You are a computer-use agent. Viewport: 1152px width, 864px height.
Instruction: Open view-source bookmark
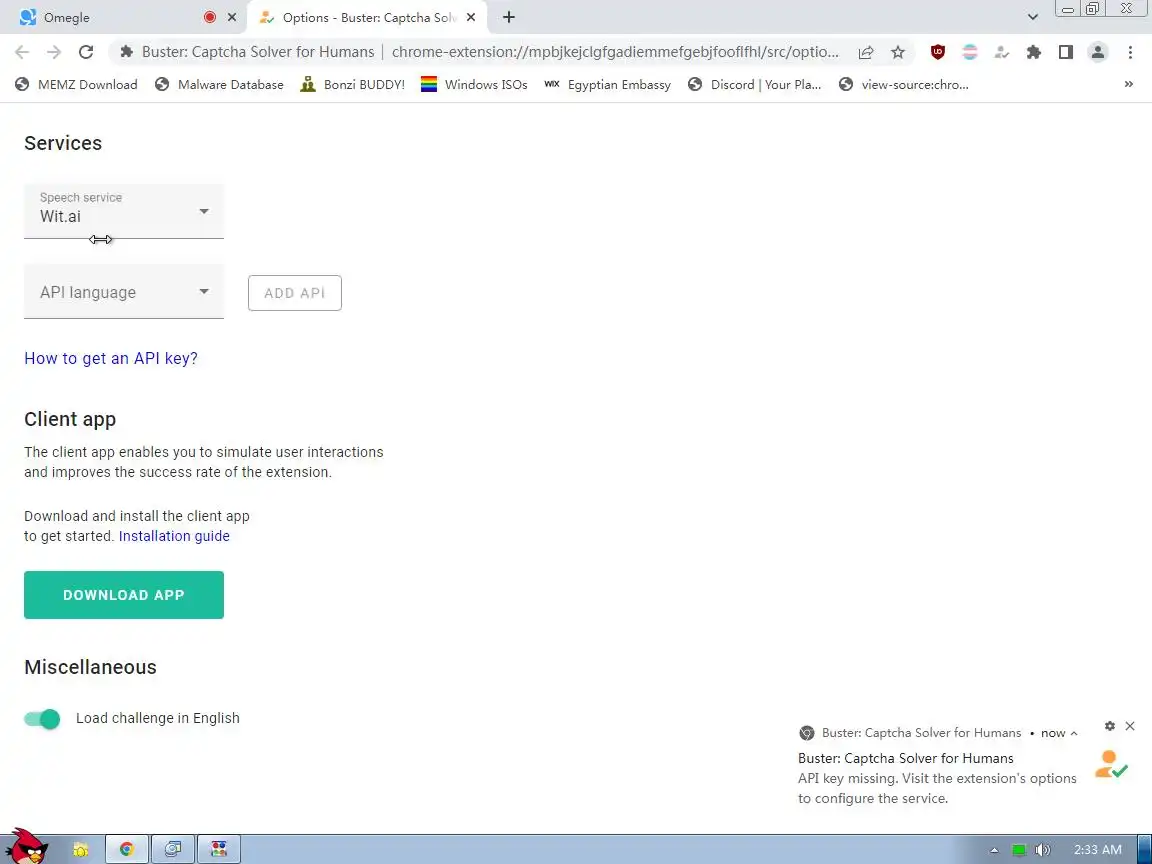(x=904, y=84)
